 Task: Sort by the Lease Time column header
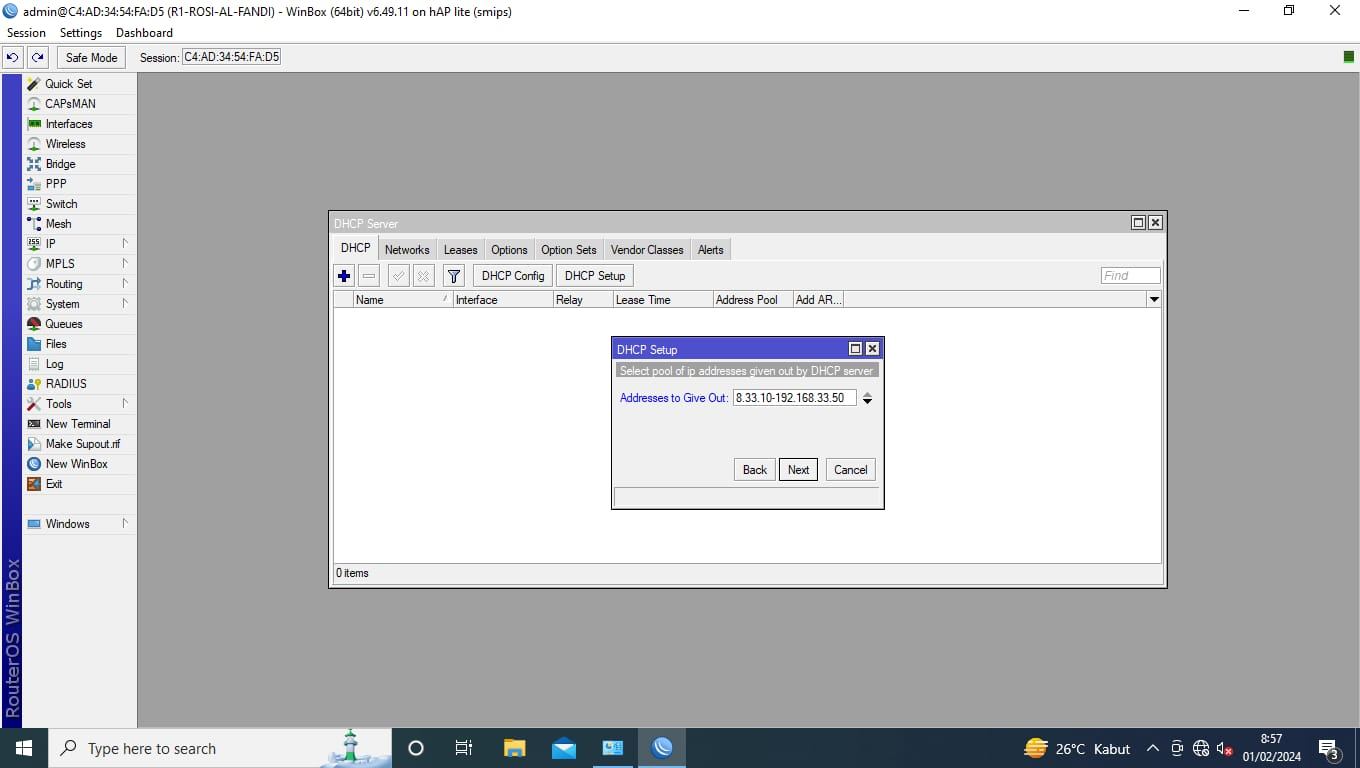click(x=662, y=300)
